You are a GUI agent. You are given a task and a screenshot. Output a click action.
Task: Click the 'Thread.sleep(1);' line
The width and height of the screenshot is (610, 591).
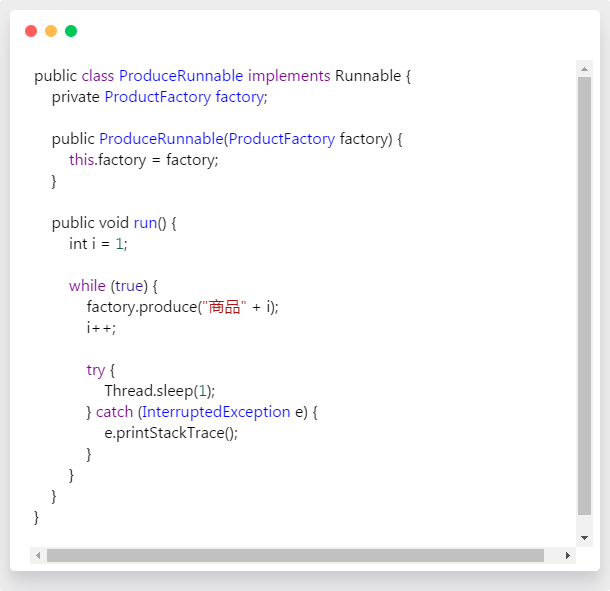[x=160, y=391]
